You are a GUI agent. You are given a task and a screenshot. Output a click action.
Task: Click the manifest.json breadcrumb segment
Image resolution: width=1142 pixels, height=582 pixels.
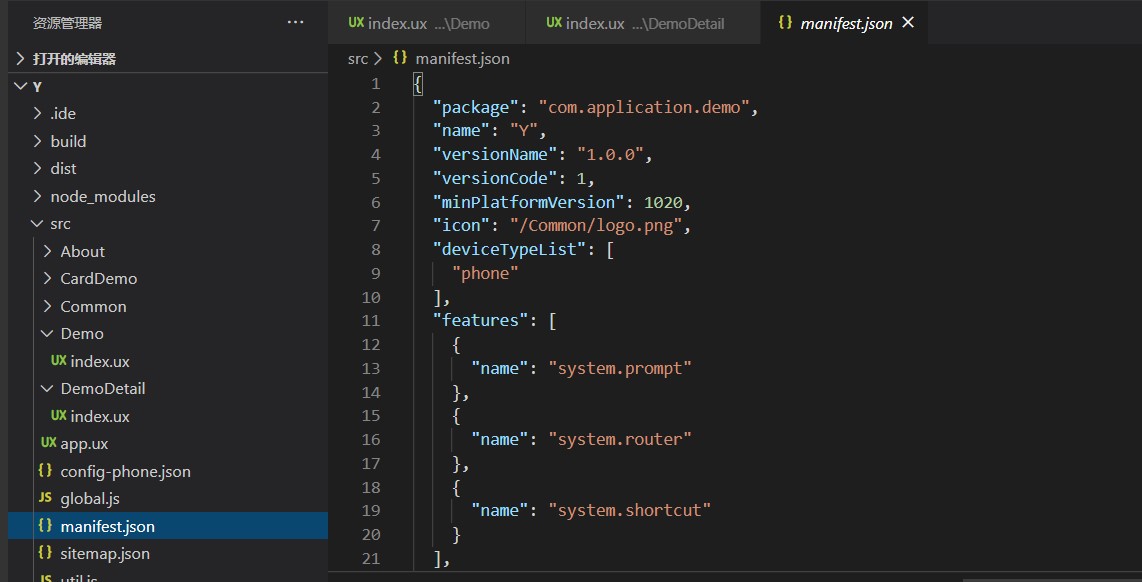coord(462,58)
